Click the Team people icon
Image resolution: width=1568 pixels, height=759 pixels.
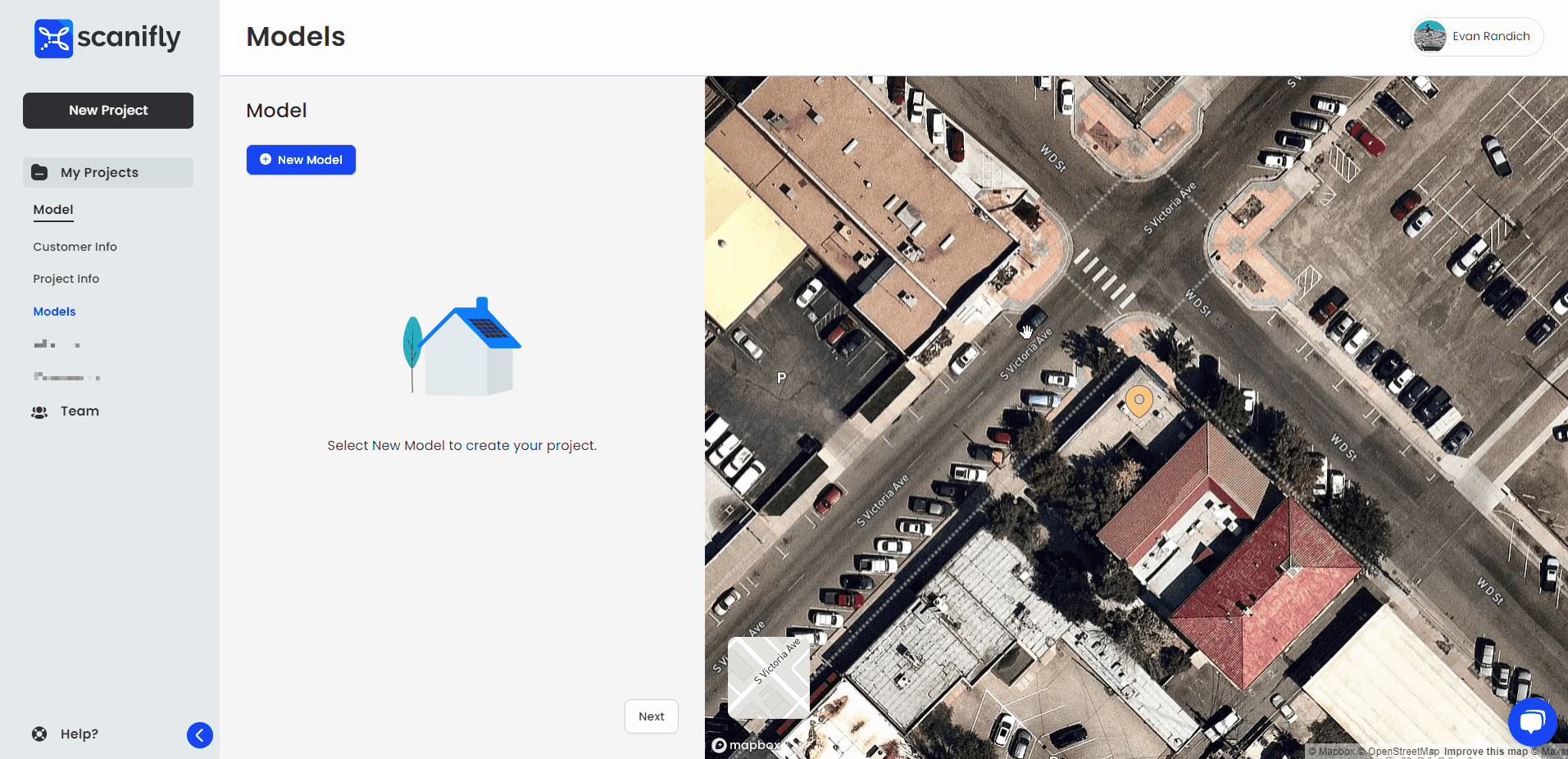[39, 412]
